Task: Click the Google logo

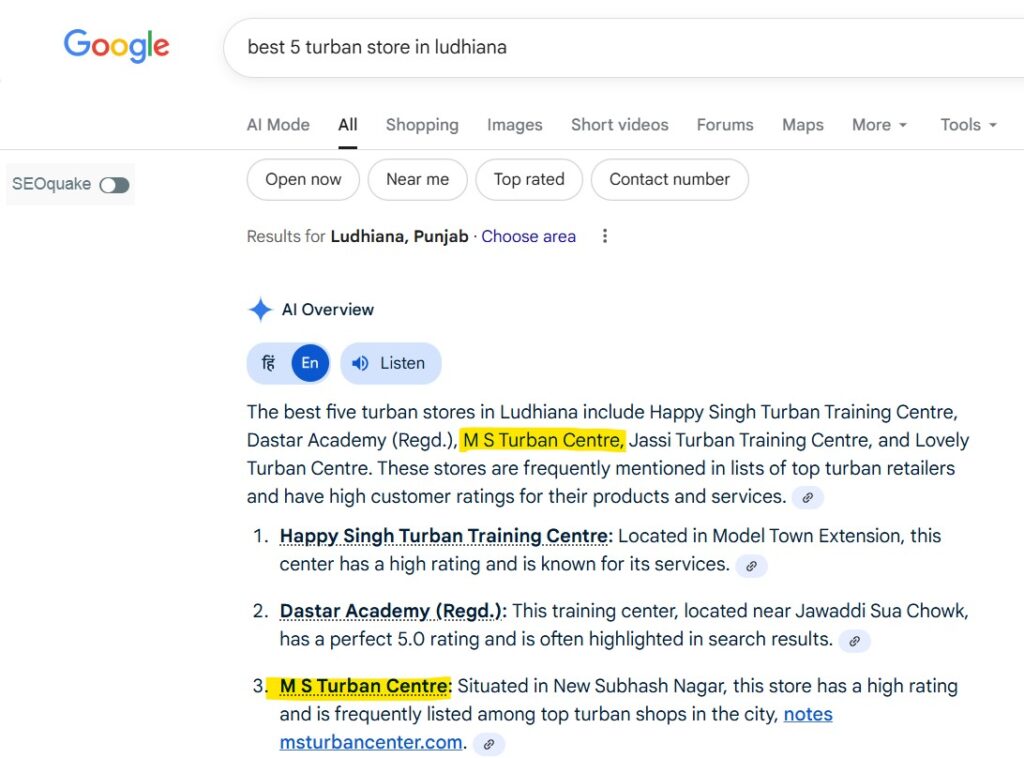Action: click(115, 45)
